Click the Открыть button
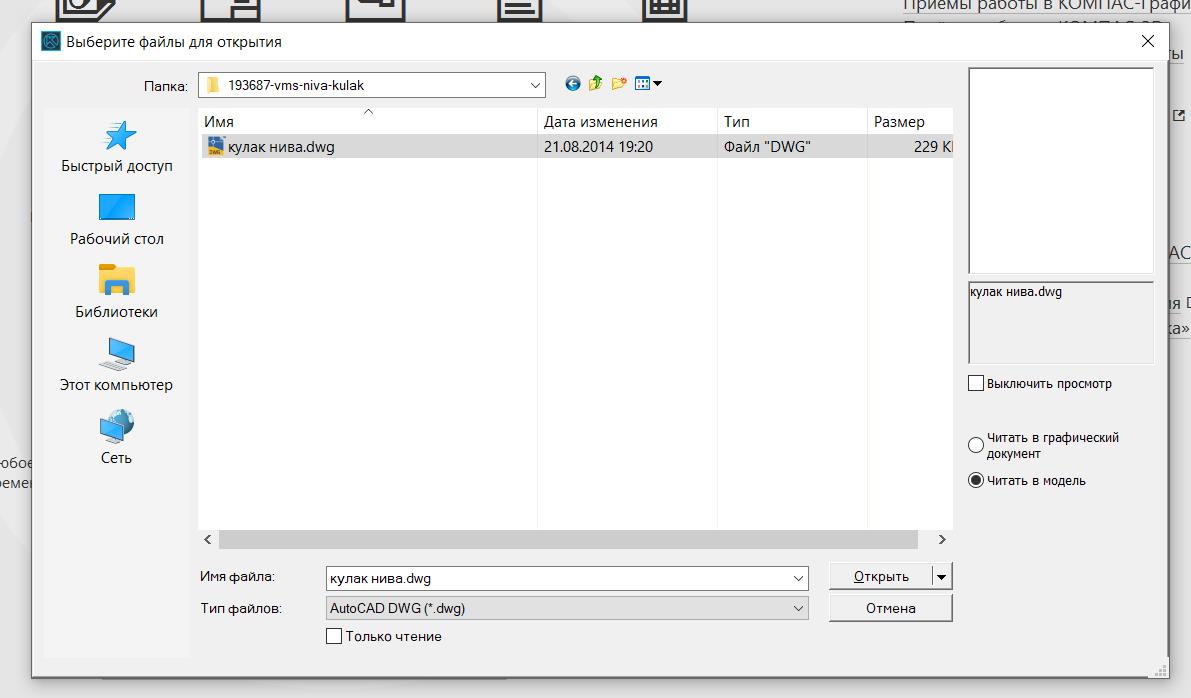This screenshot has width=1191, height=698. (x=881, y=576)
